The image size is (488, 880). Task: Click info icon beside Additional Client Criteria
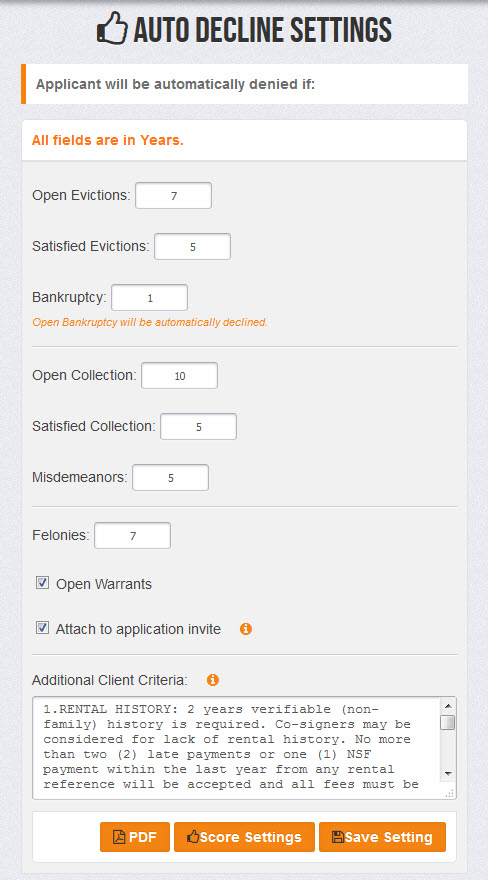[x=213, y=680]
